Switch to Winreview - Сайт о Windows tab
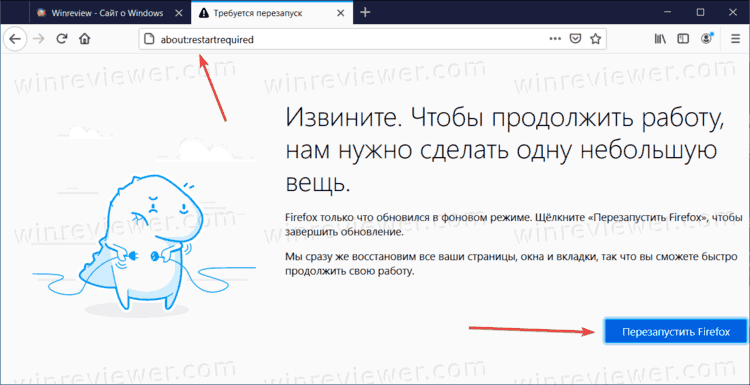Screen dimensions: 750x385 click(110, 13)
